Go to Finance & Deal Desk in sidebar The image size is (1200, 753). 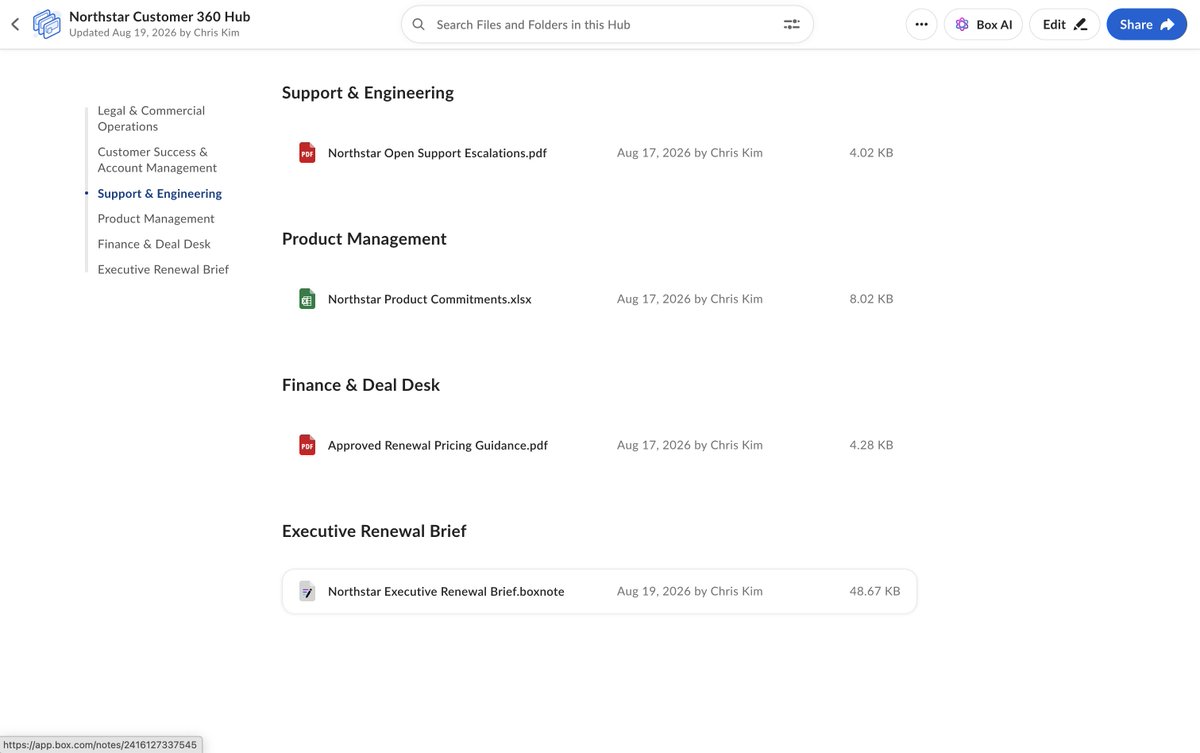[x=154, y=244]
